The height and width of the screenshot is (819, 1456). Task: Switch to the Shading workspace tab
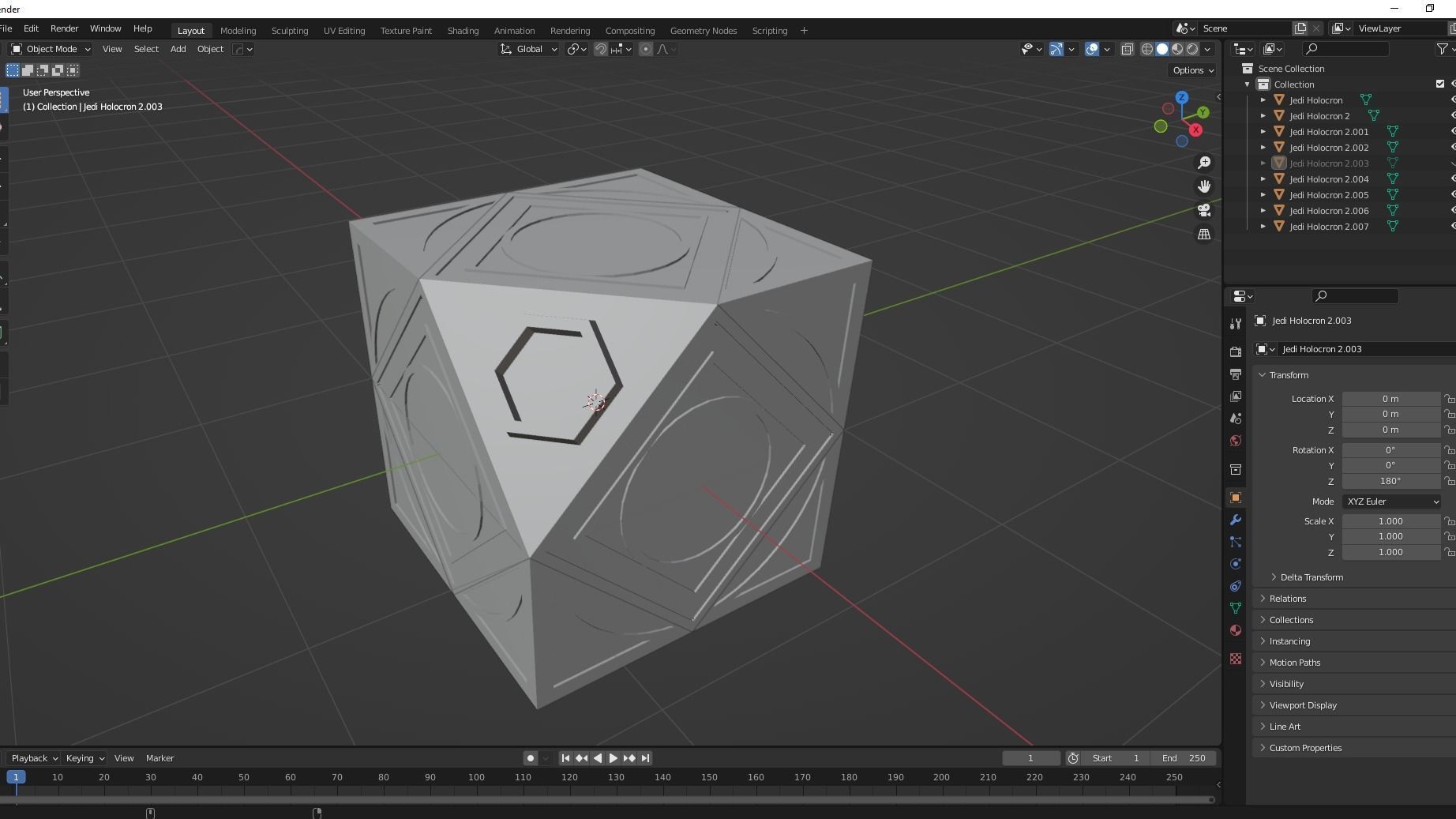463,31
